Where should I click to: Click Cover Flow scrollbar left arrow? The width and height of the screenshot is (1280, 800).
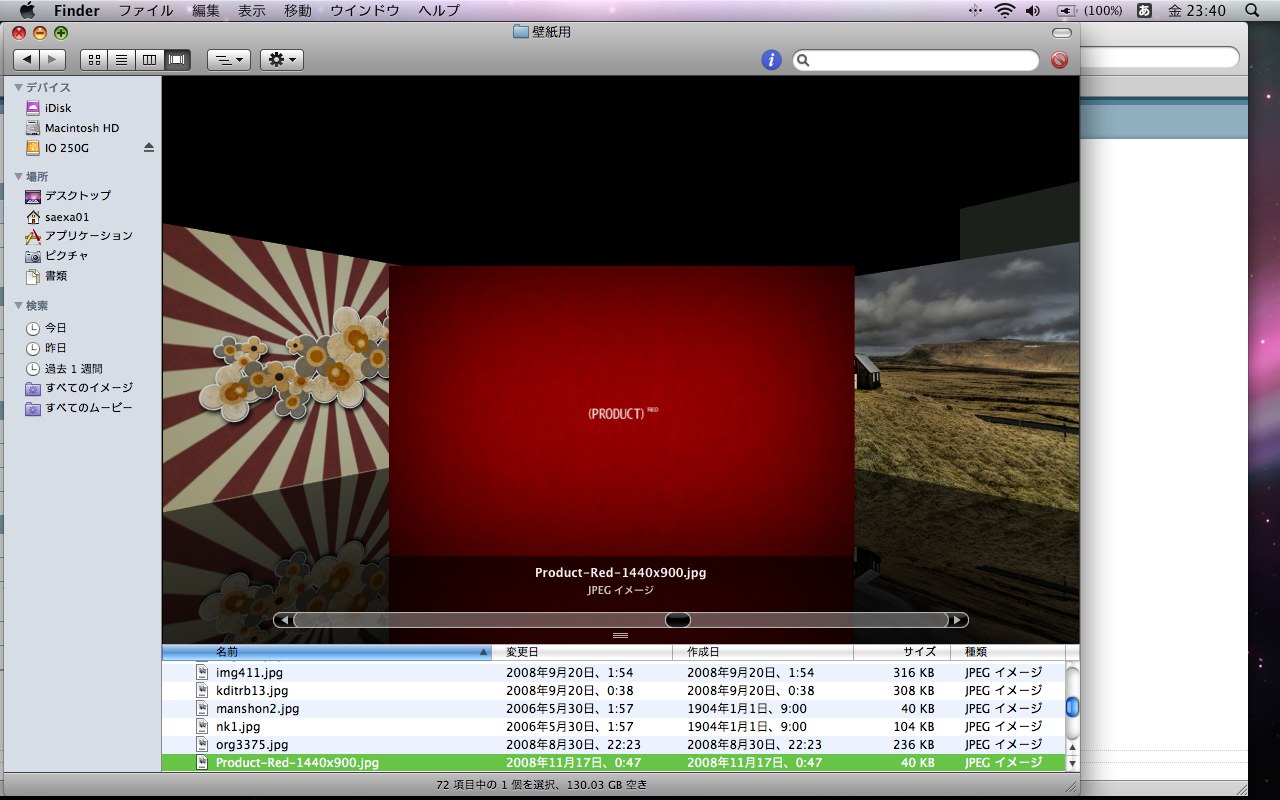(x=283, y=620)
